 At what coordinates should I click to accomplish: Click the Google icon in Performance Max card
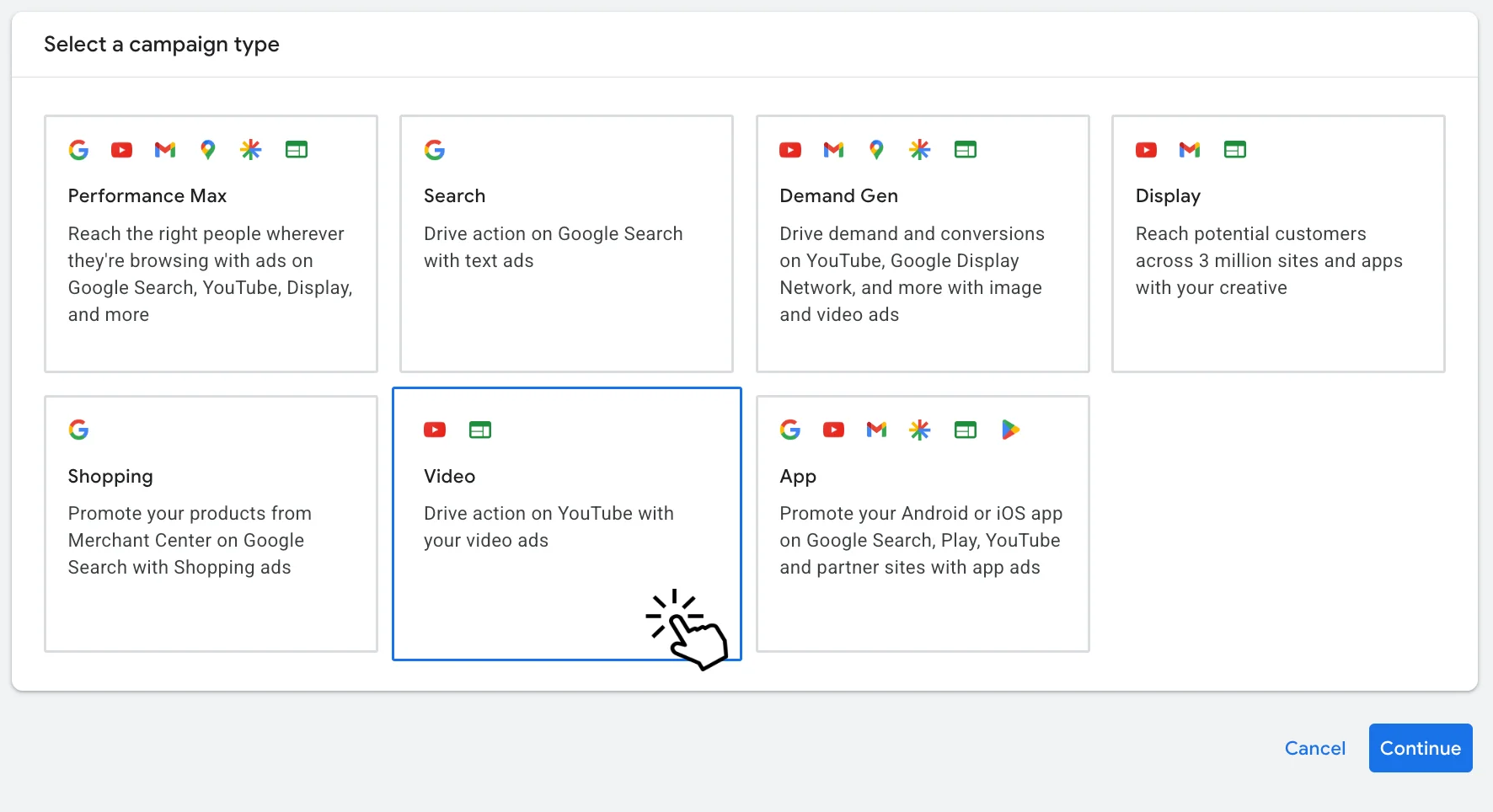coord(78,150)
